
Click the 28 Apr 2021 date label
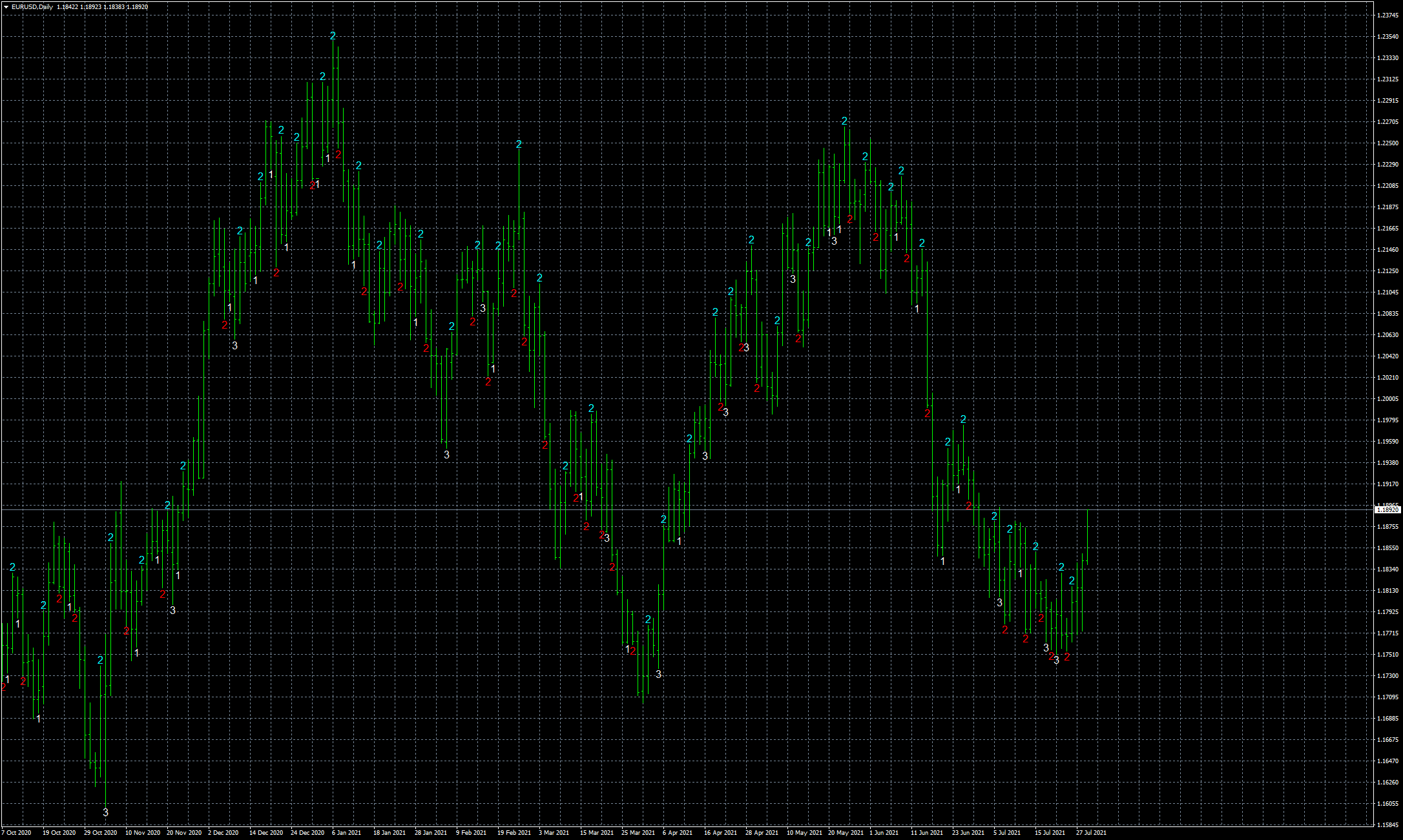click(x=762, y=833)
